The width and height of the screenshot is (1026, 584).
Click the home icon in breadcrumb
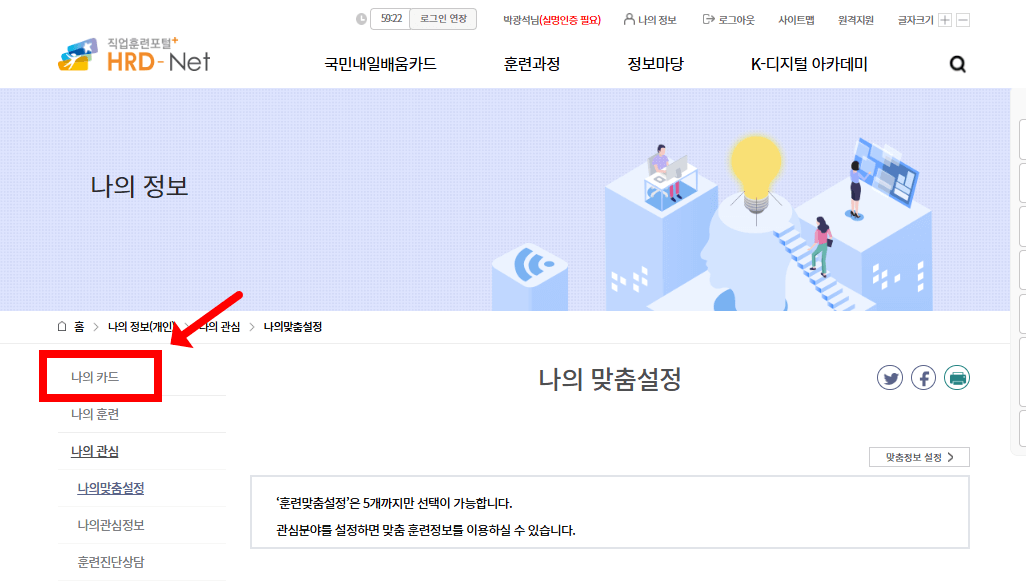[62, 326]
